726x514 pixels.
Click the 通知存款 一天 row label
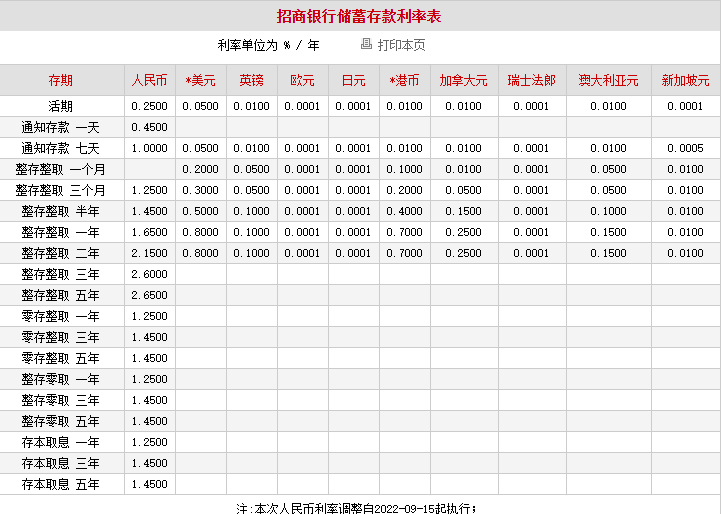click(x=61, y=127)
